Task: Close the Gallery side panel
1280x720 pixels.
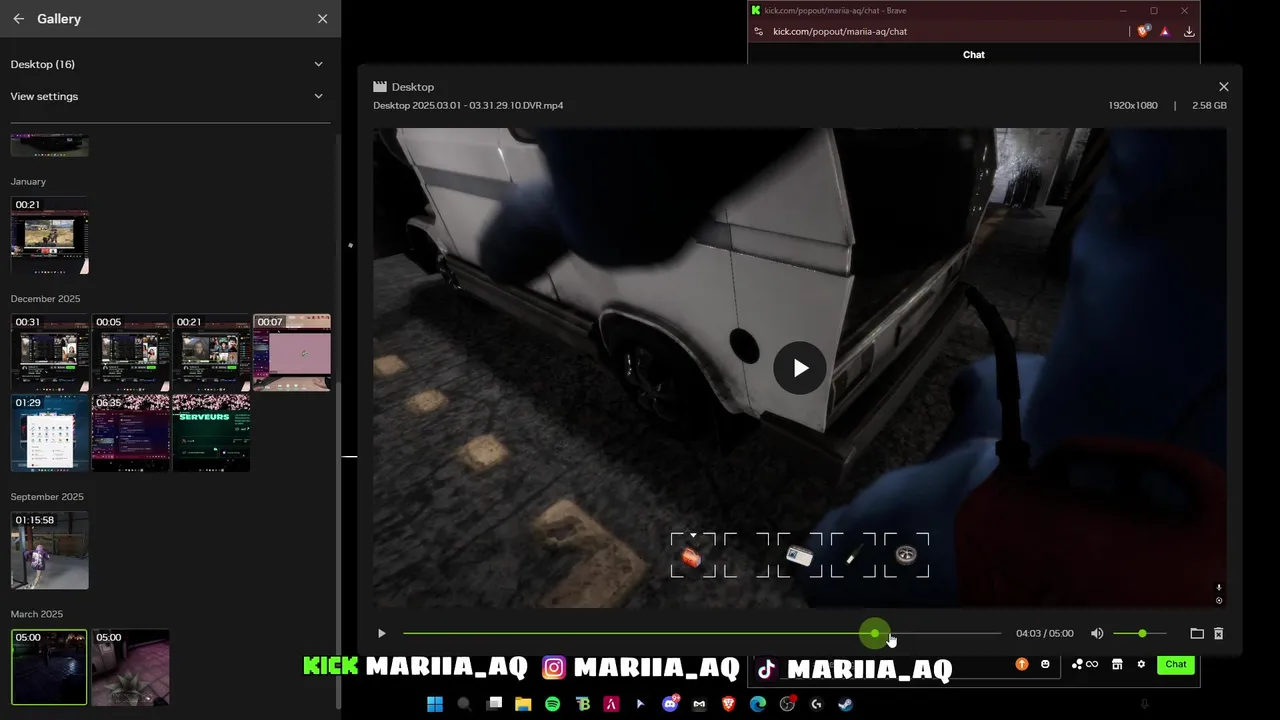Action: coord(322,19)
